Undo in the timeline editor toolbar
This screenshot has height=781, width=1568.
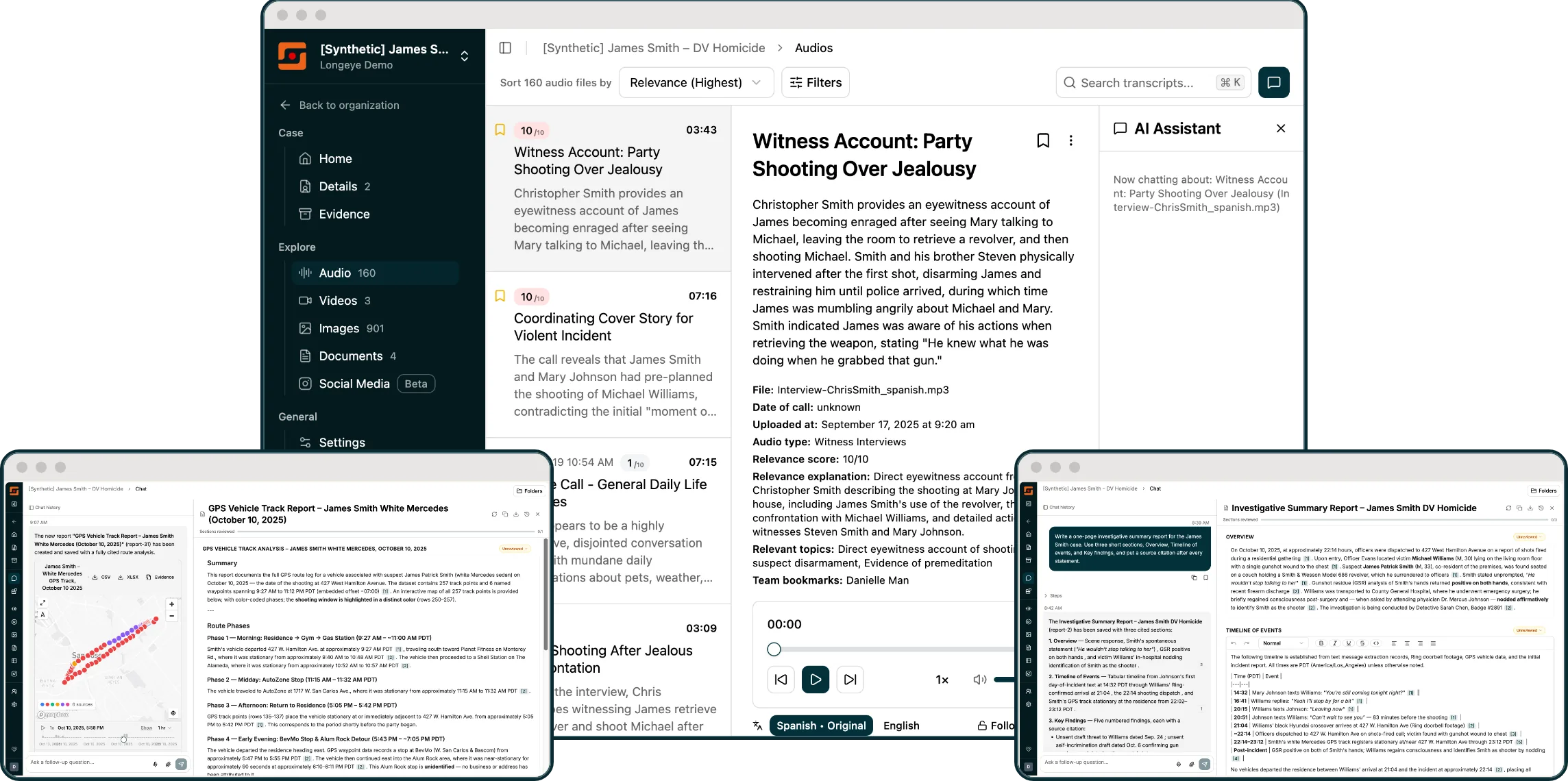click(1234, 643)
